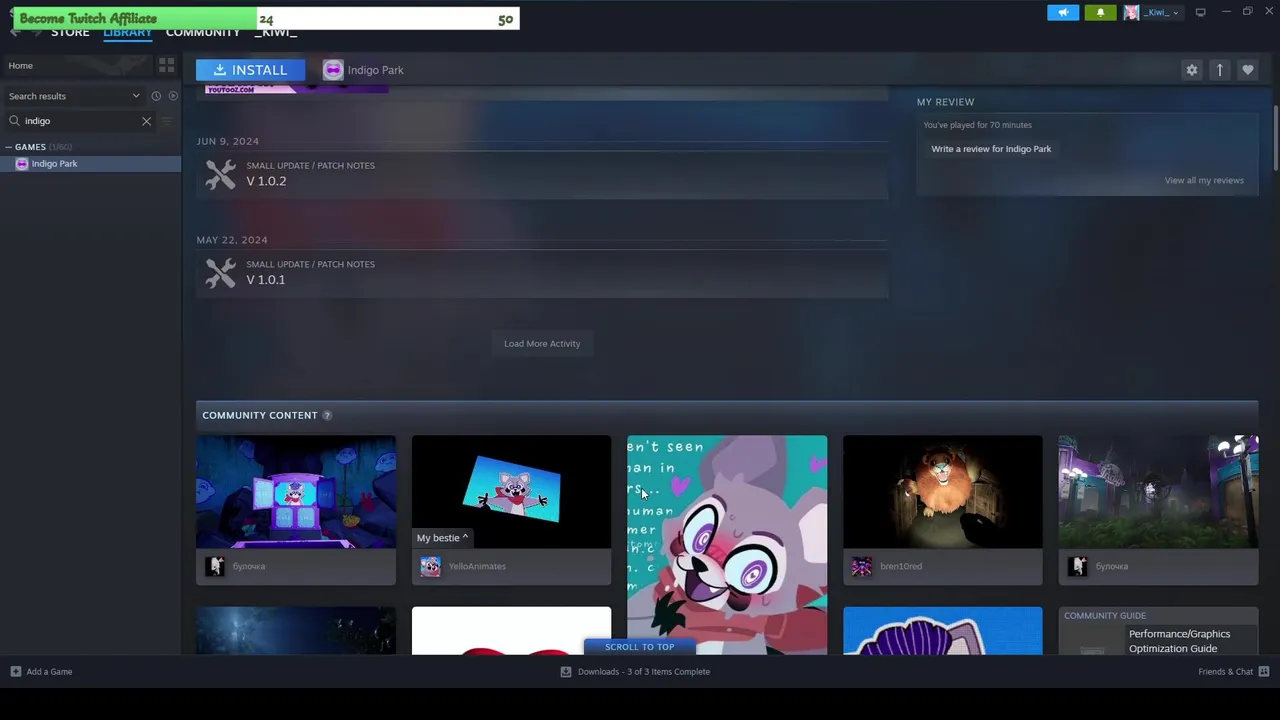Open bren10red author name
Screen dimensions: 1280x720
(x=901, y=567)
